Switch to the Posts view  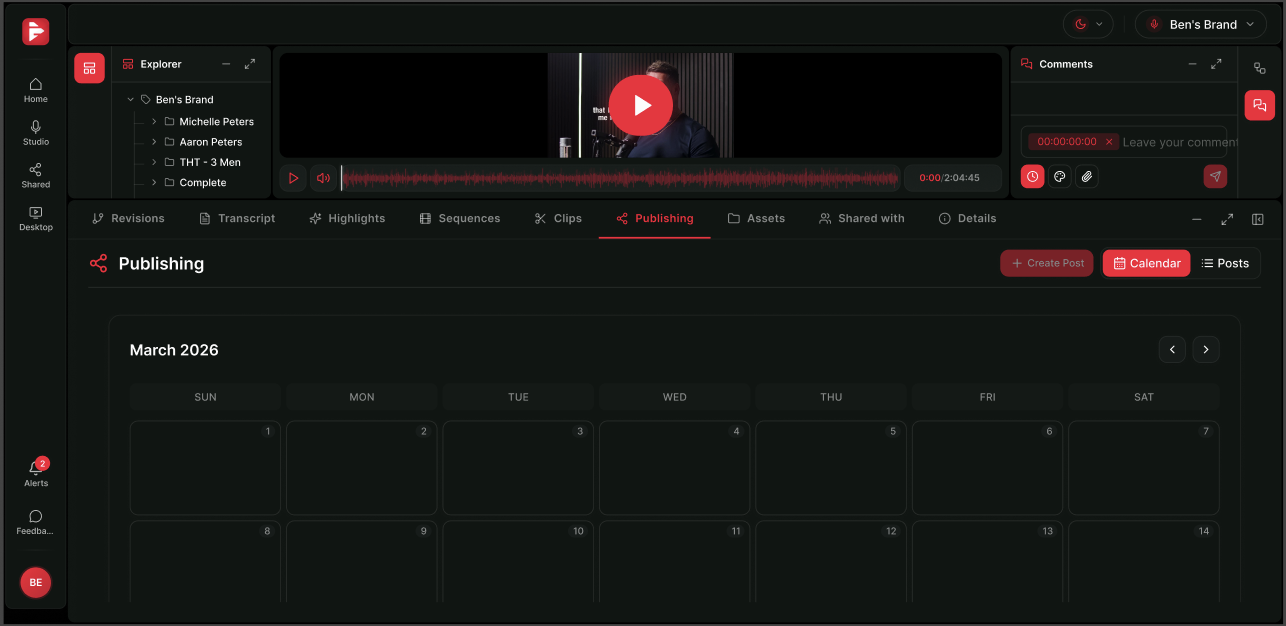[1226, 263]
